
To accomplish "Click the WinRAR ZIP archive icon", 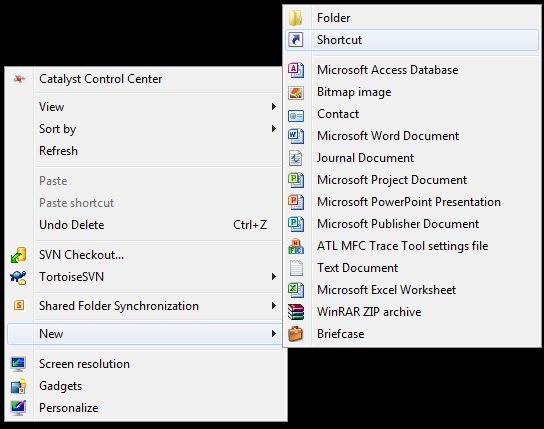I will pos(296,312).
